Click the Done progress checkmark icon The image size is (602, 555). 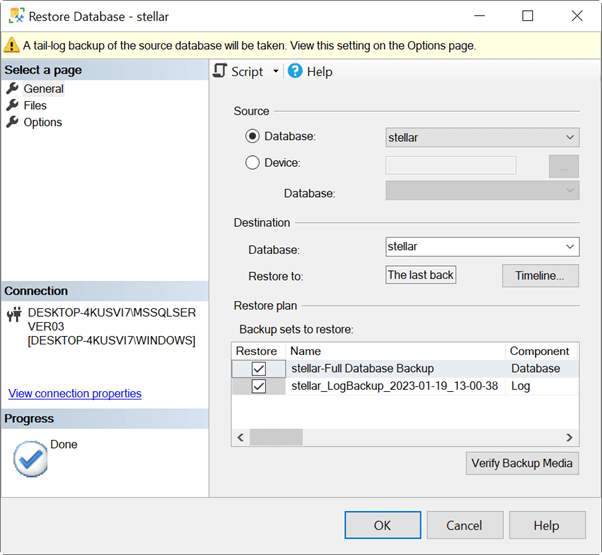click(29, 458)
